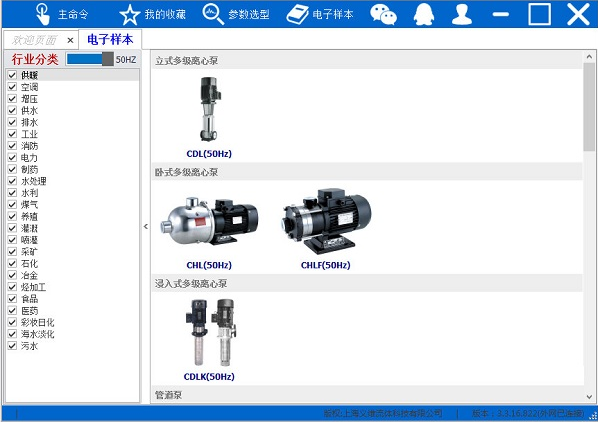Open the user profile icon

click(x=462, y=14)
